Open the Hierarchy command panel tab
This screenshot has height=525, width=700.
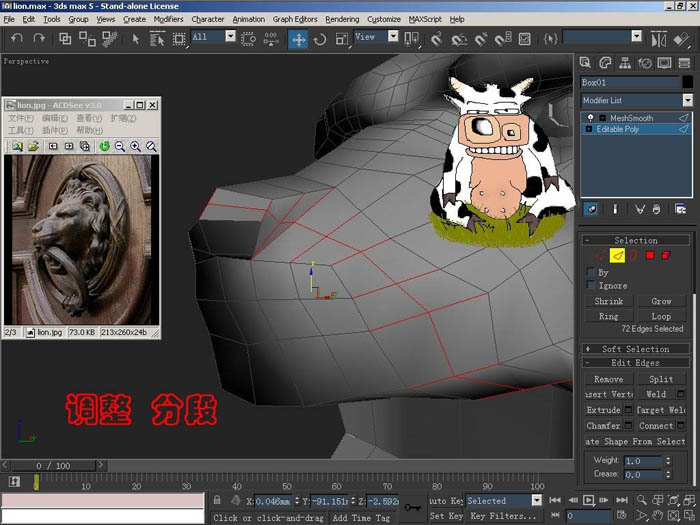[625, 63]
